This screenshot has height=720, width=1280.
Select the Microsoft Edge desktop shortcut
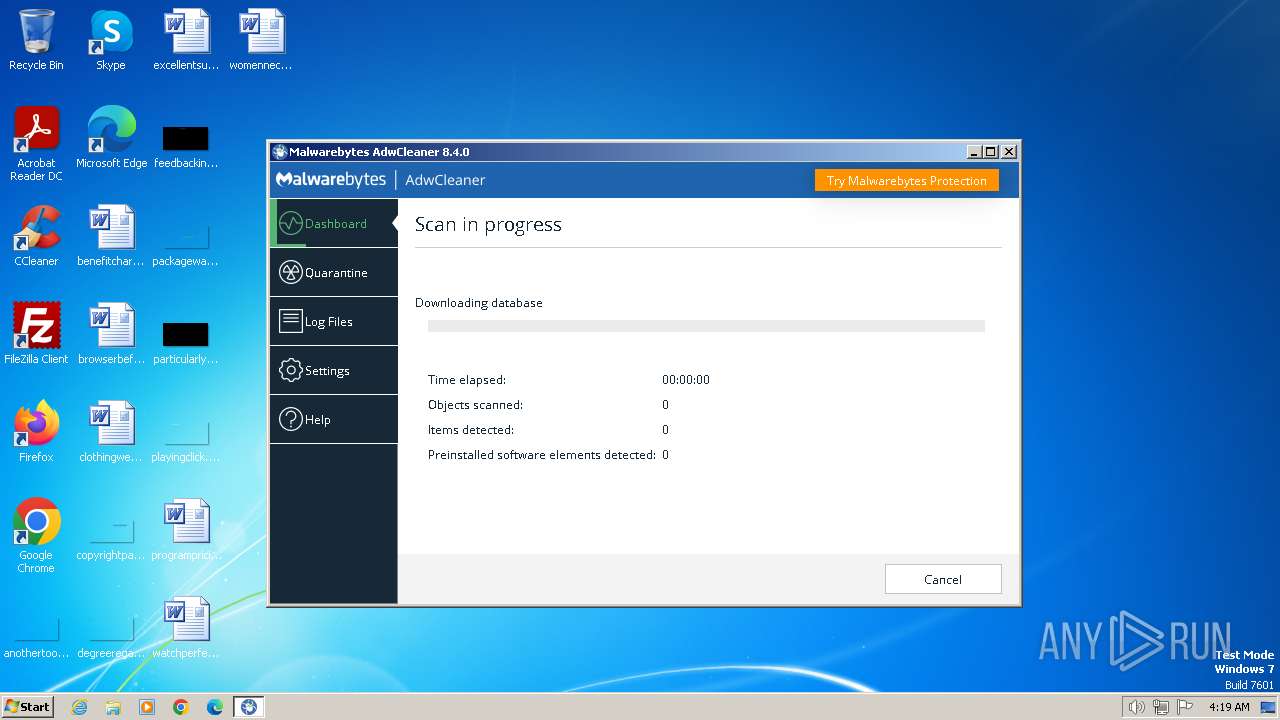click(x=111, y=139)
